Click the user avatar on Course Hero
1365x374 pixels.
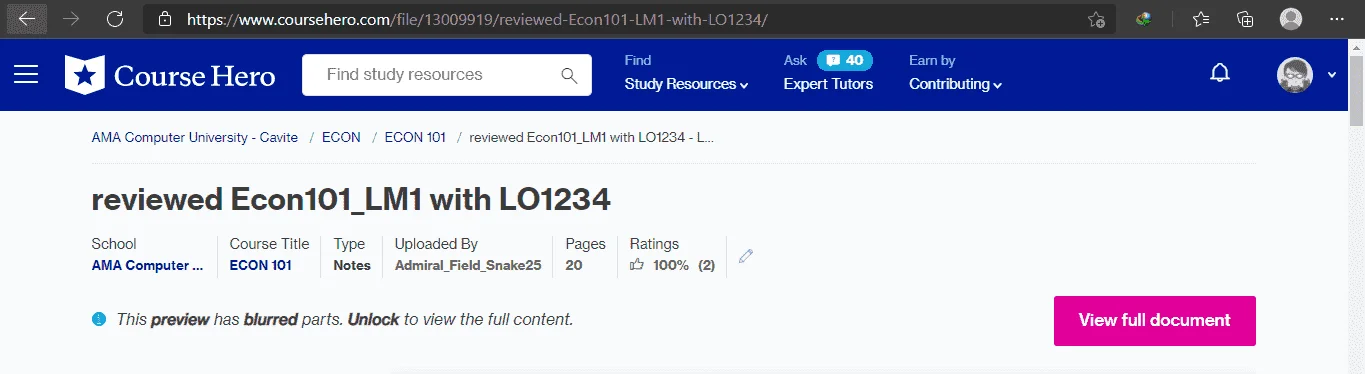[1294, 75]
